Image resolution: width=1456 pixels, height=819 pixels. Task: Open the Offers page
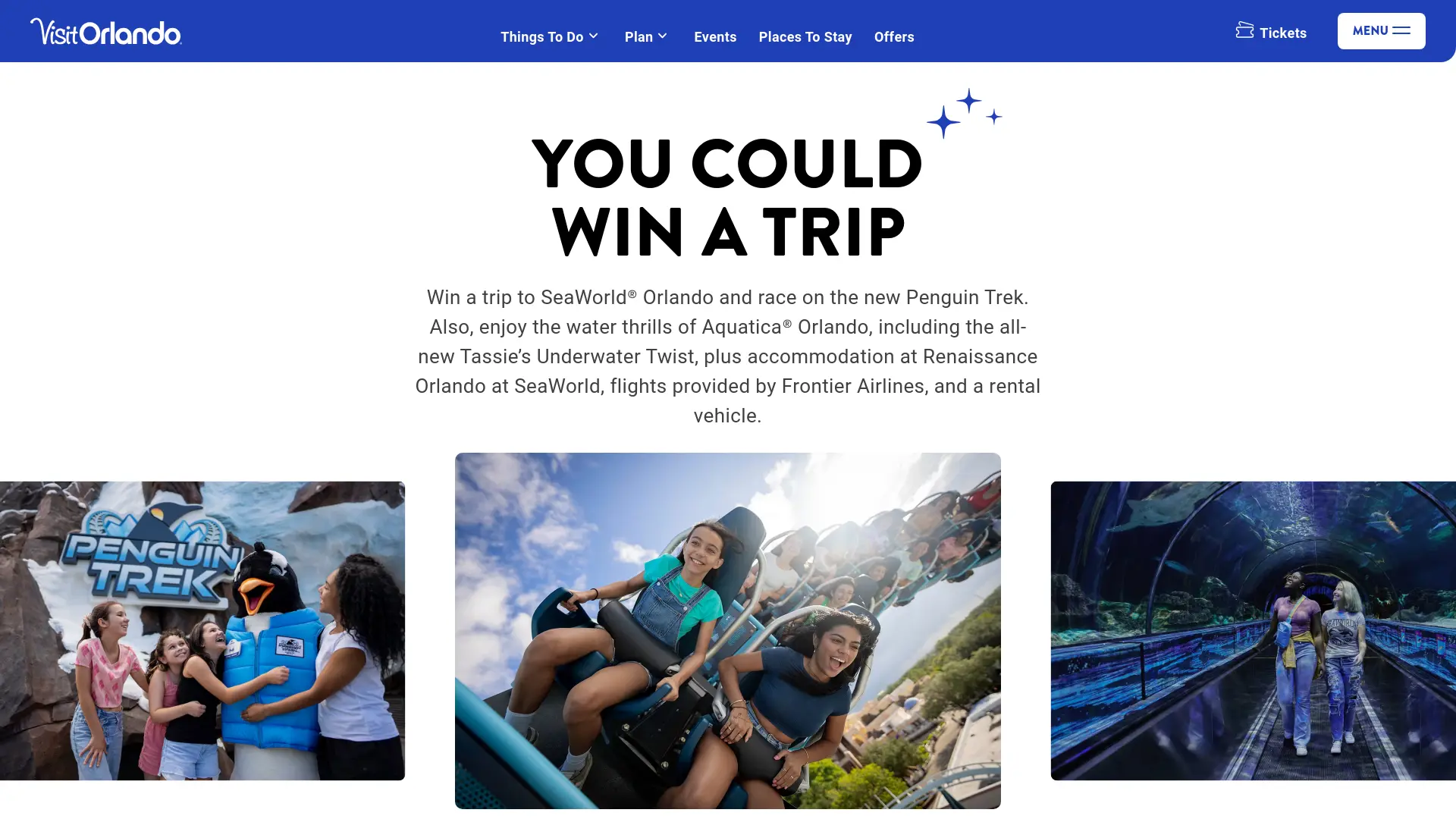coord(894,36)
